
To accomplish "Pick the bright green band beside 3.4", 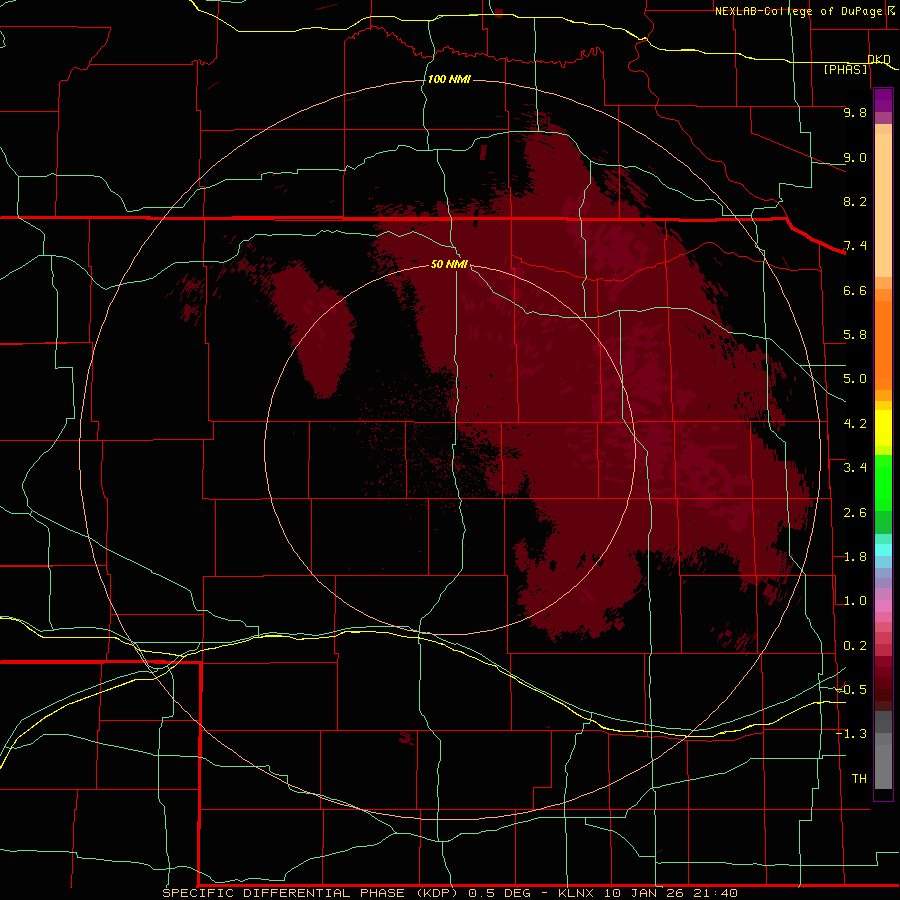I will 883,482.
